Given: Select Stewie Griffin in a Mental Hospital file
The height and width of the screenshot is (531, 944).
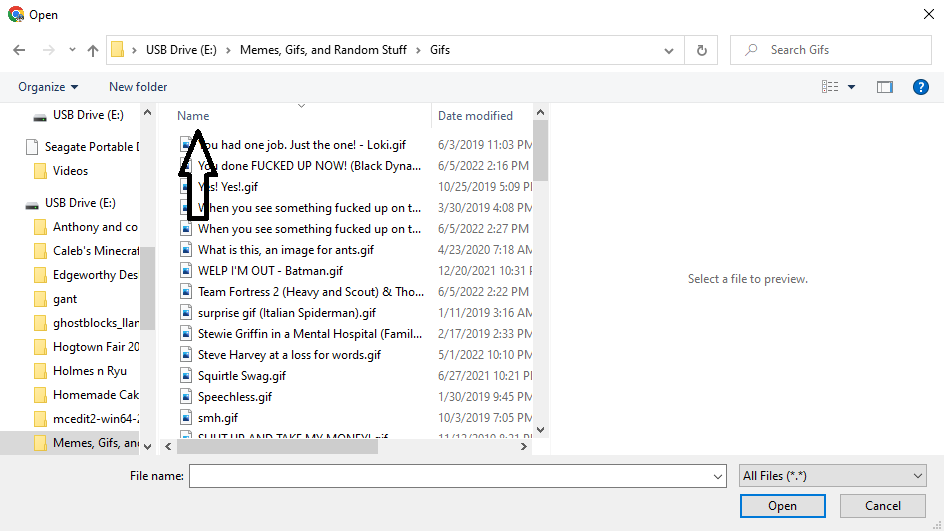Looking at the screenshot, I should pos(309,334).
